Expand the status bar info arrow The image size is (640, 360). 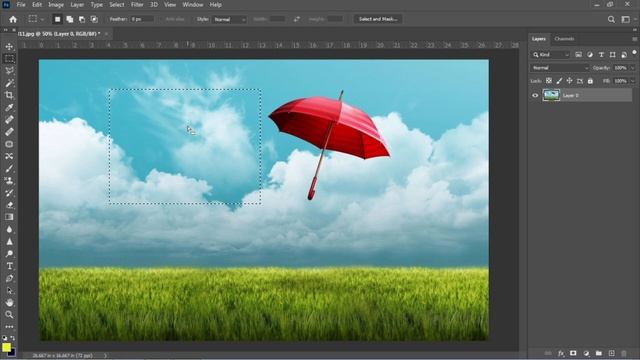click(x=105, y=356)
